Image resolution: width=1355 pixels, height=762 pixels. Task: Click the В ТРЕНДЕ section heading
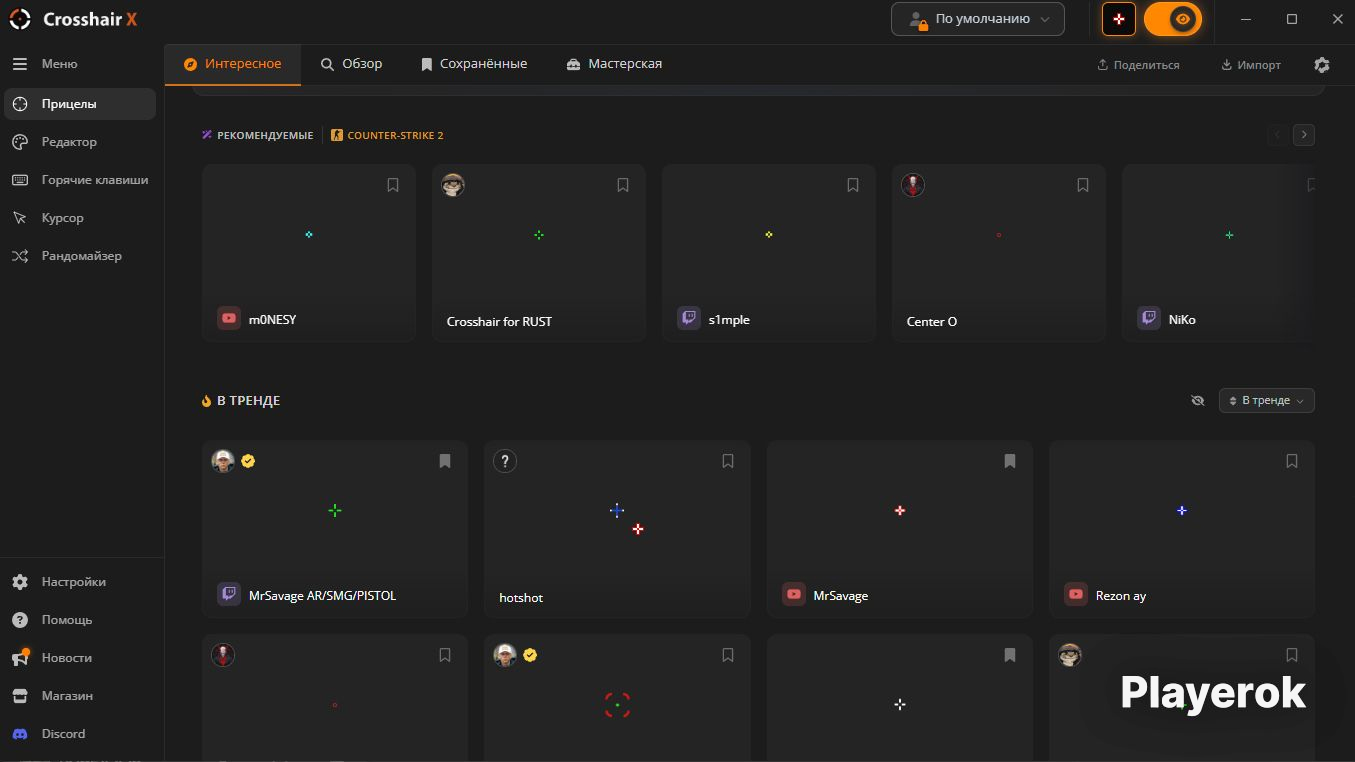[248, 401]
